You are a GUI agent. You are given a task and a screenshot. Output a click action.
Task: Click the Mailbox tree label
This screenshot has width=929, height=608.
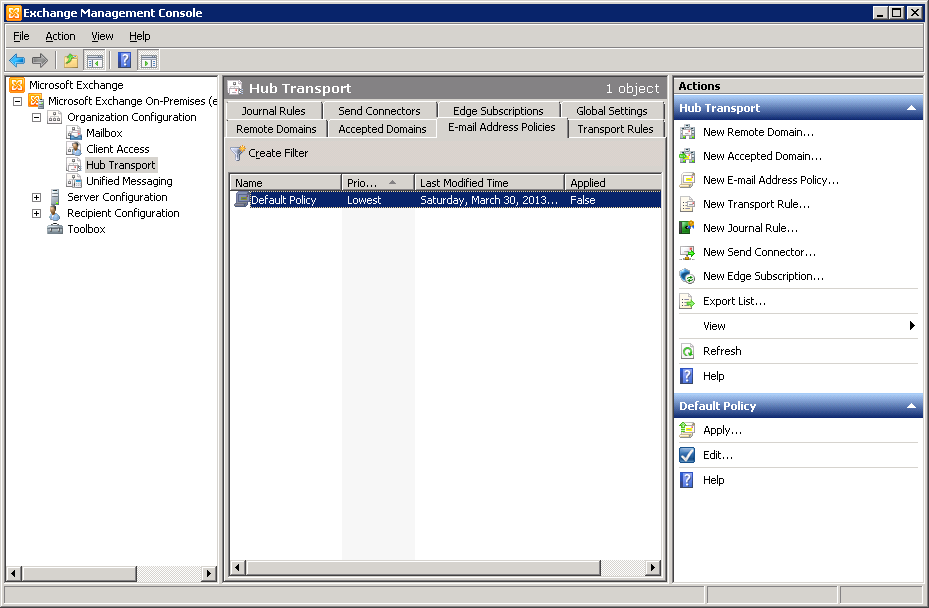(x=104, y=133)
